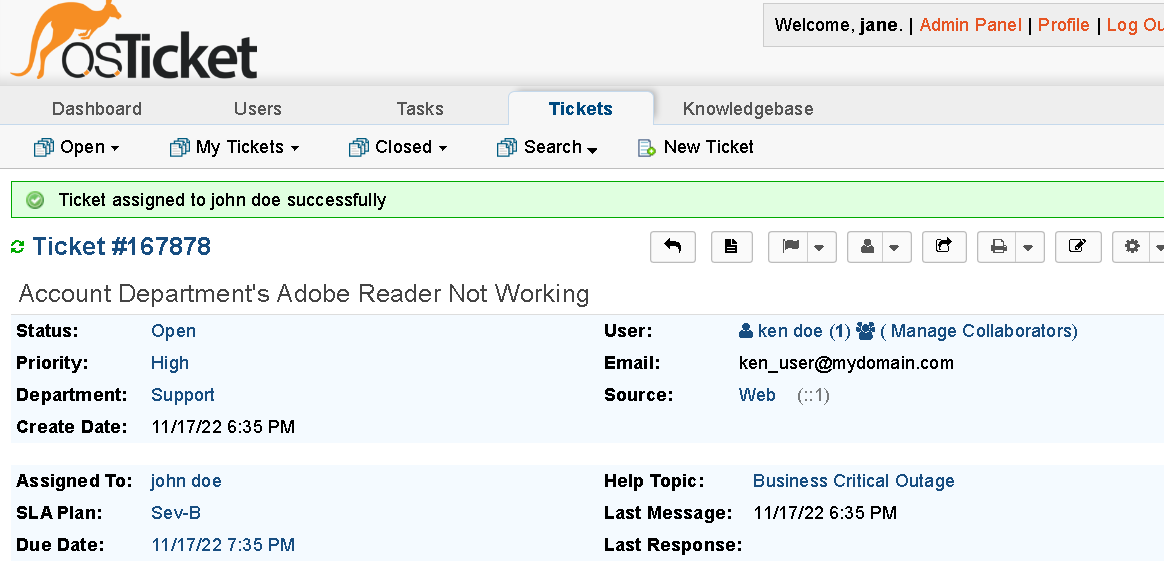Click Manage Collaborators link

pyautogui.click(x=981, y=330)
